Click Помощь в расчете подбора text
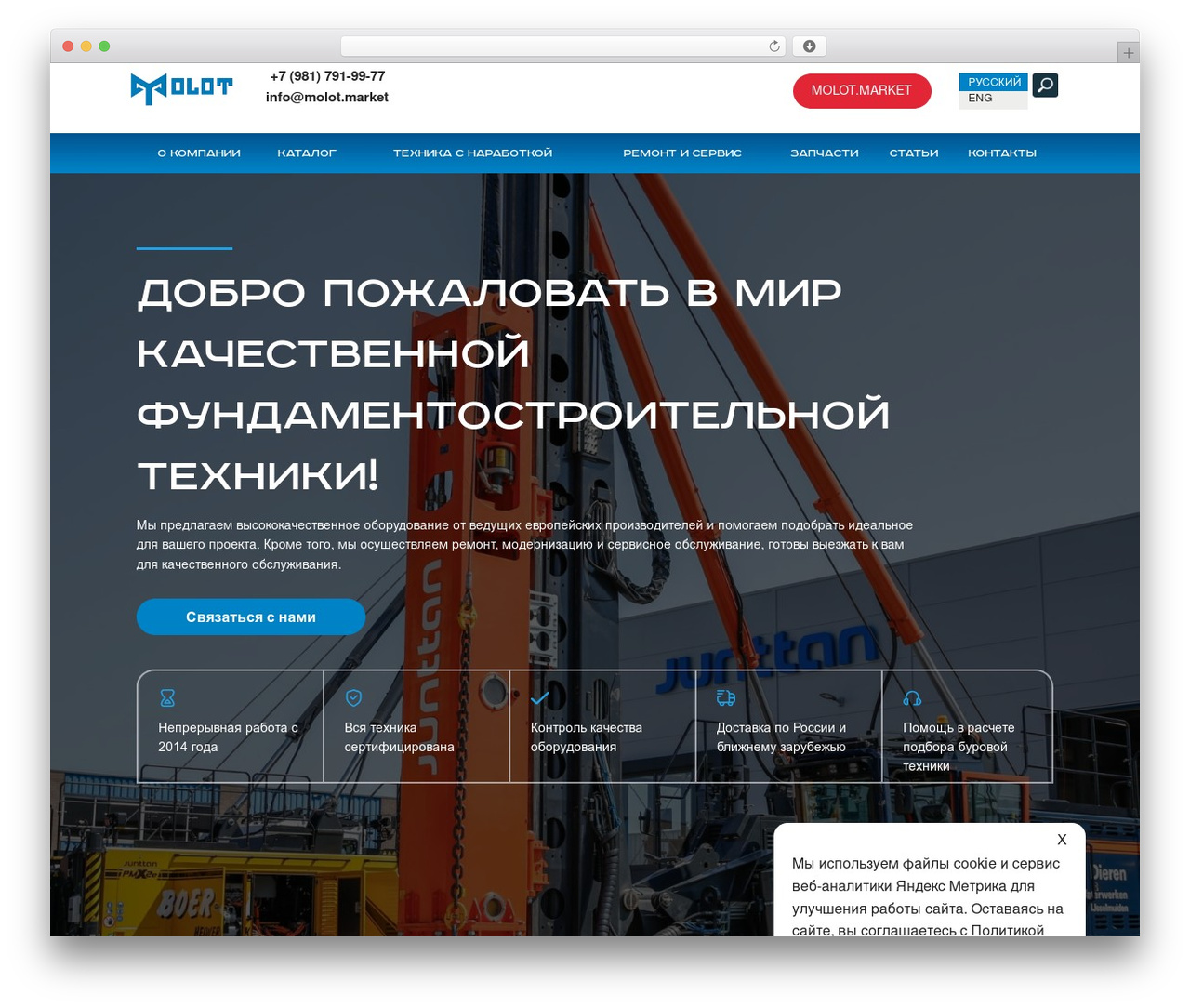Screen dimensions: 1190x1008 tap(959, 747)
